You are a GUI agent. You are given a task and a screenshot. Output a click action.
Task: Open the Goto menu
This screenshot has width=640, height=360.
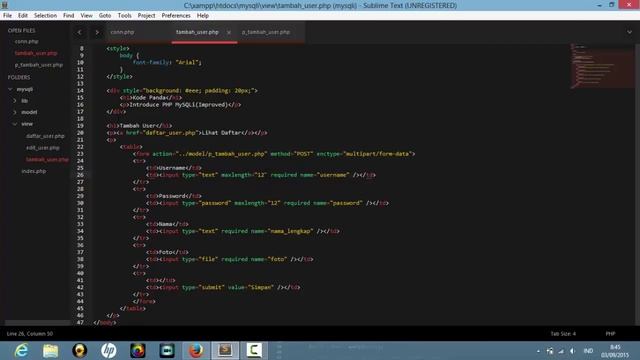pyautogui.click(x=104, y=16)
